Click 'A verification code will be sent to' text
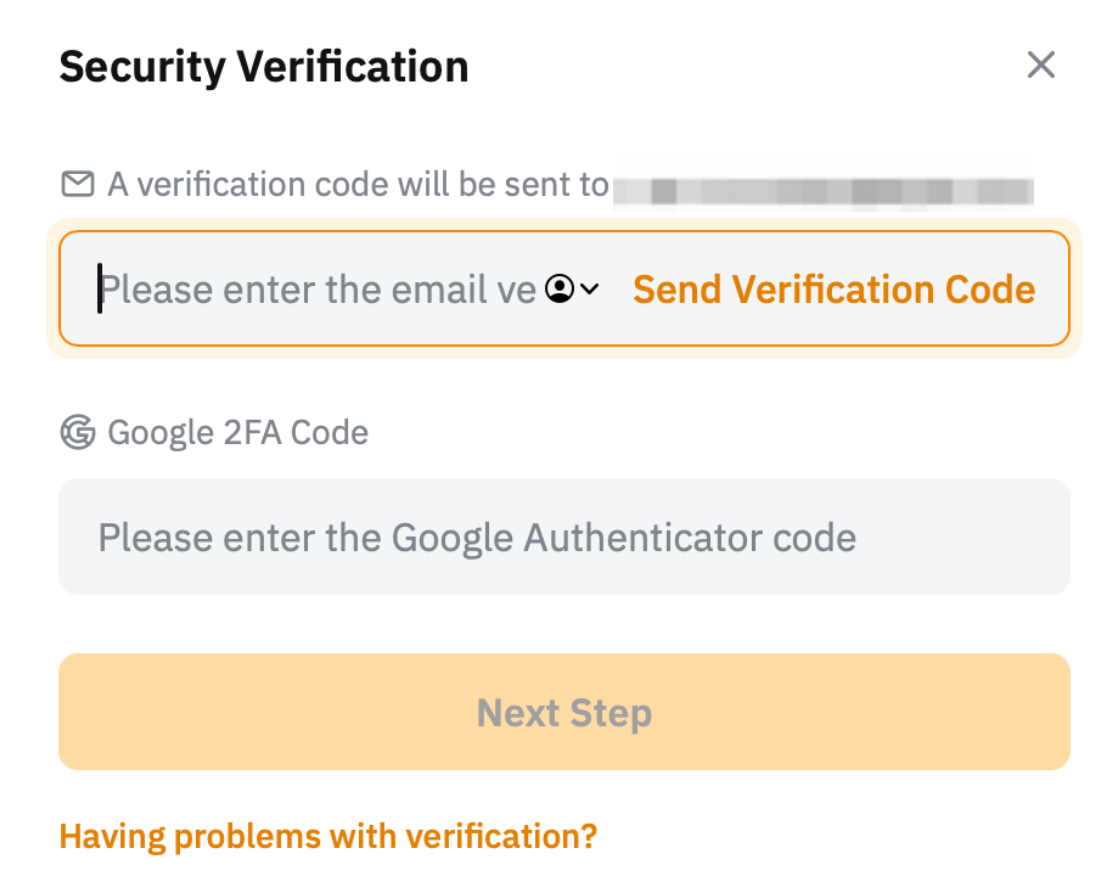Screen dimensions: 1108x886 tap(358, 185)
